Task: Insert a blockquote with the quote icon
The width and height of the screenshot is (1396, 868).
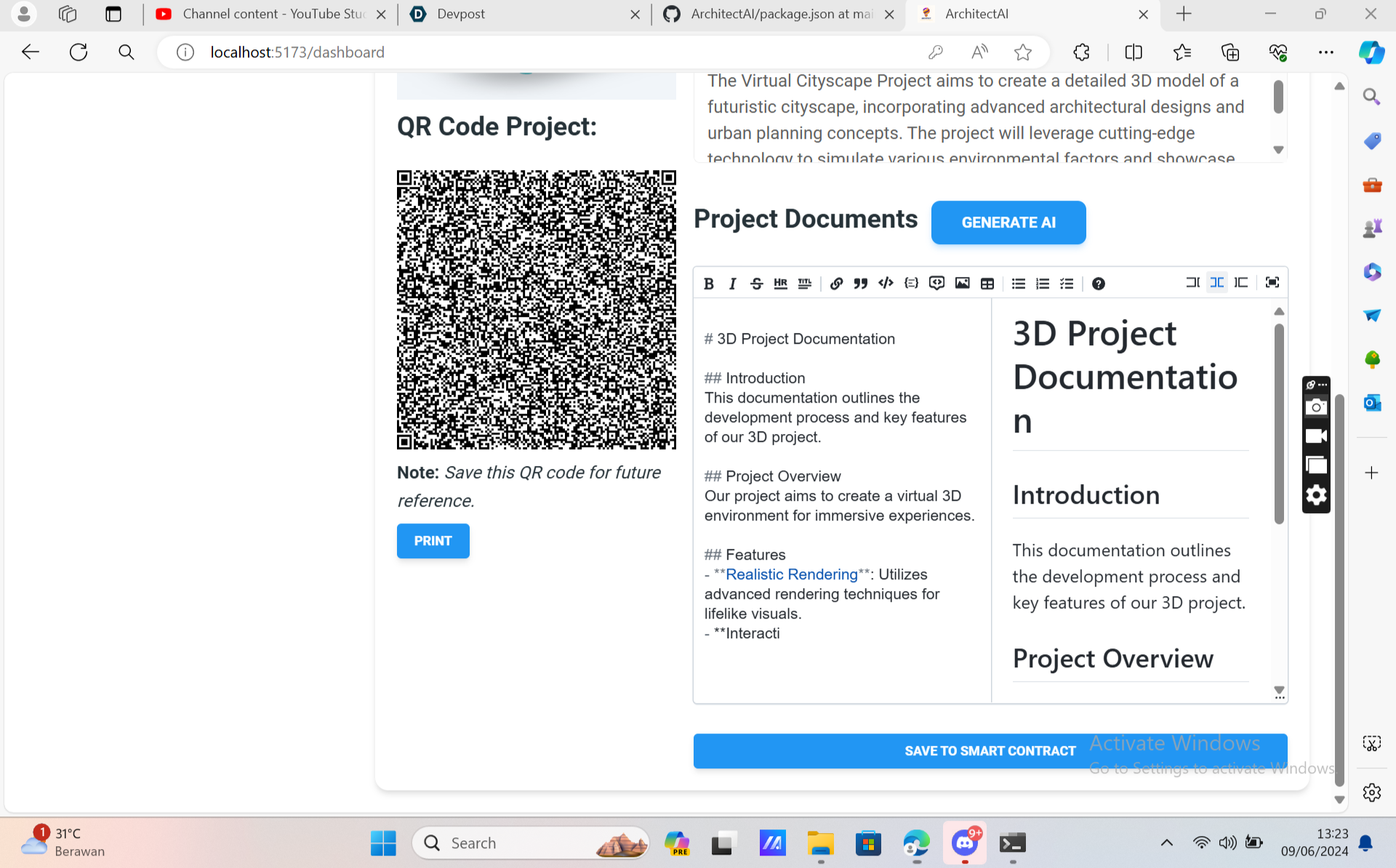Action: 861,284
